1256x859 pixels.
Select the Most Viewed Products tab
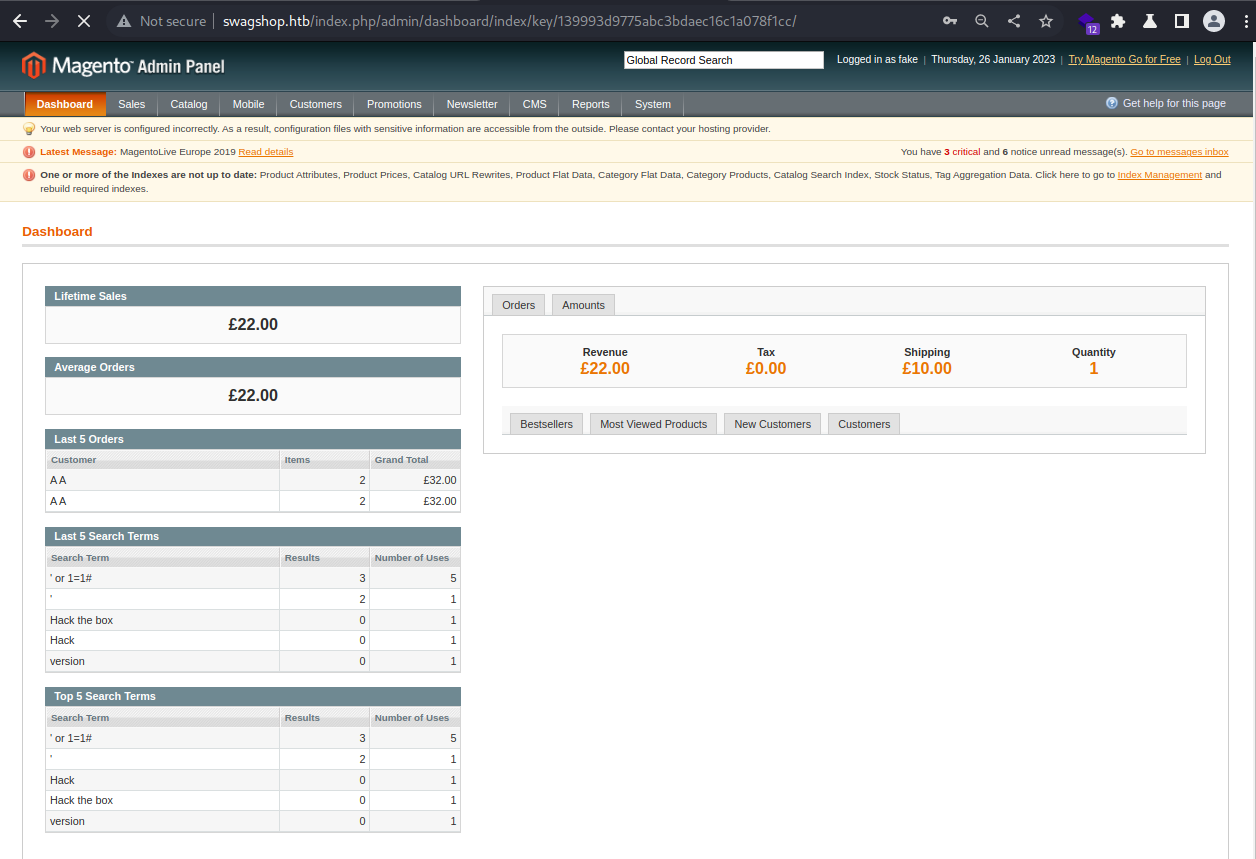pyautogui.click(x=654, y=424)
